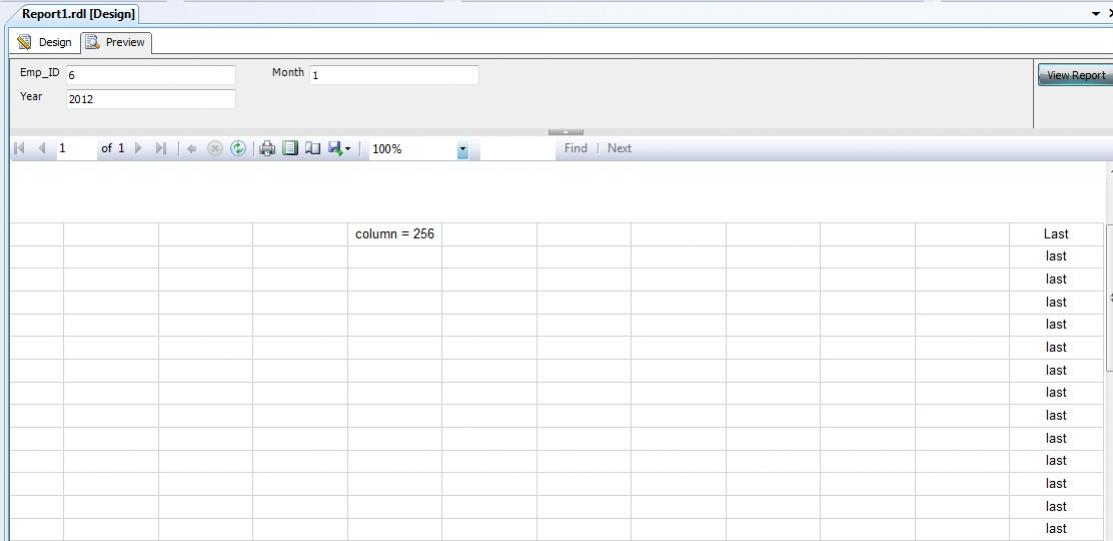Switch to print layout view
This screenshot has height=541, width=1113.
point(290,148)
